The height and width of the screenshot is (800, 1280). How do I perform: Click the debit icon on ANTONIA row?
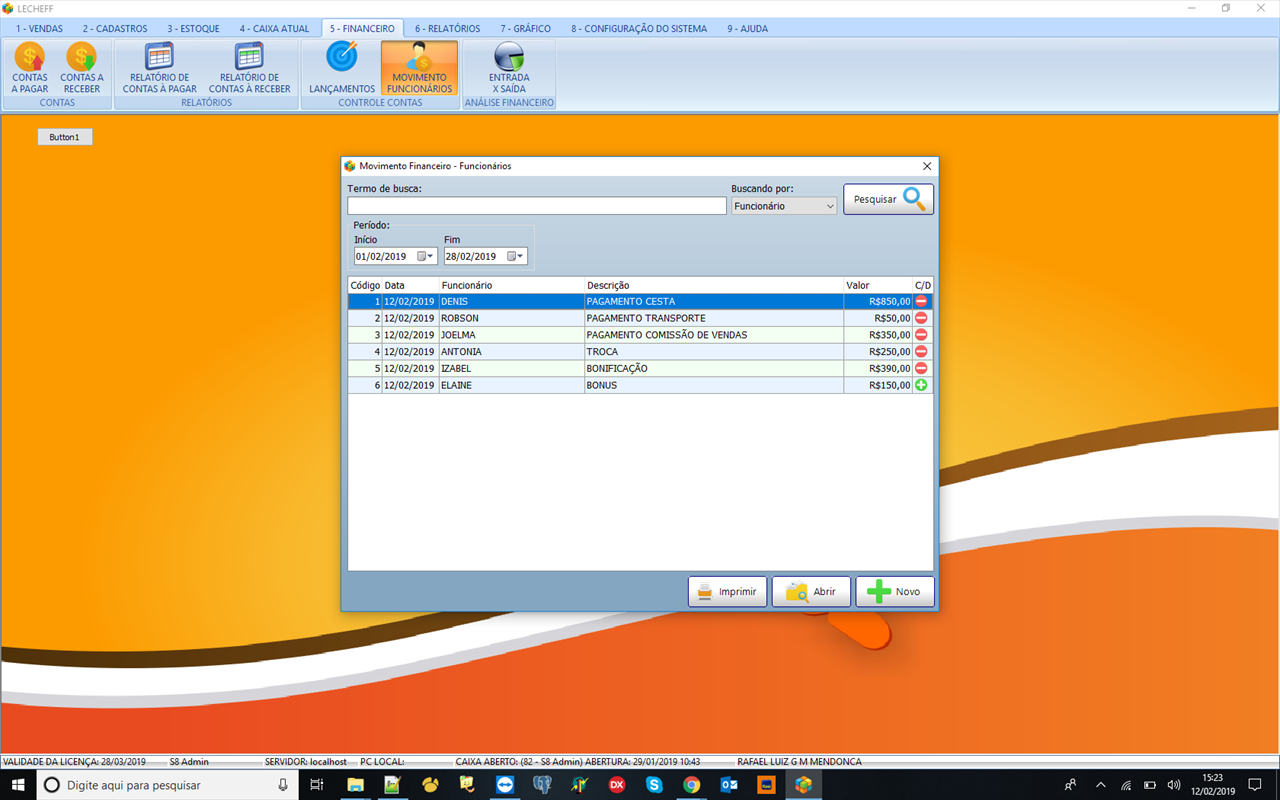[x=921, y=352]
